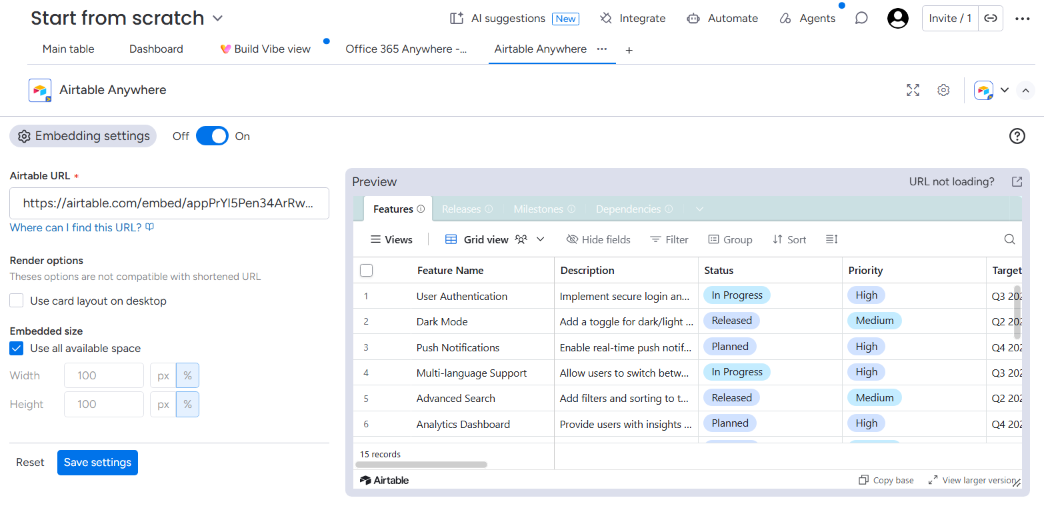This screenshot has width=1044, height=507.
Task: Open app switcher chevron beside Airtable icon
Action: point(1005,90)
